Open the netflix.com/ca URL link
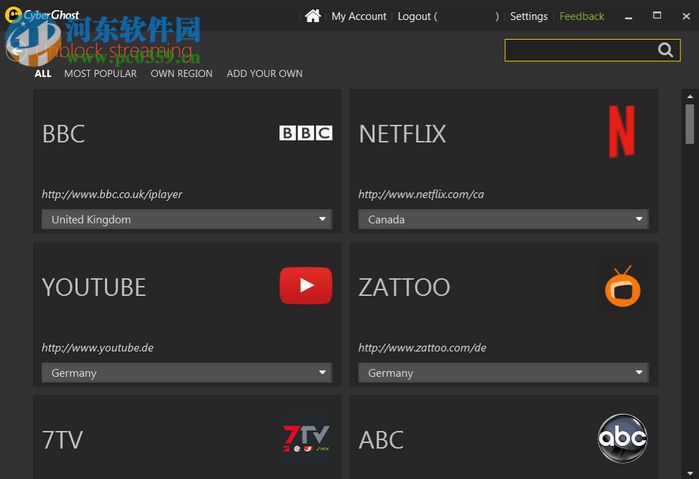The height and width of the screenshot is (479, 699). click(421, 194)
